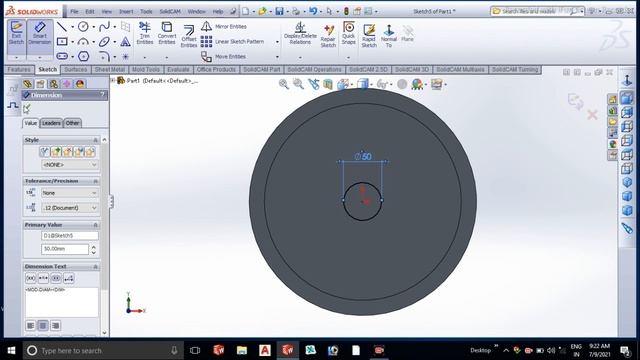Click Repair Sketch tool

point(328,36)
